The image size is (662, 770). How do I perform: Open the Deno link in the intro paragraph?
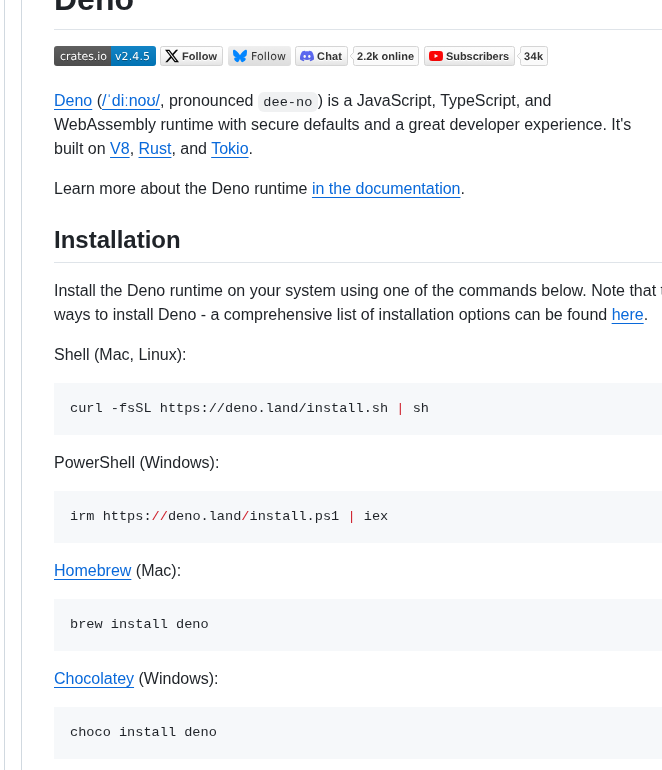pos(73,101)
